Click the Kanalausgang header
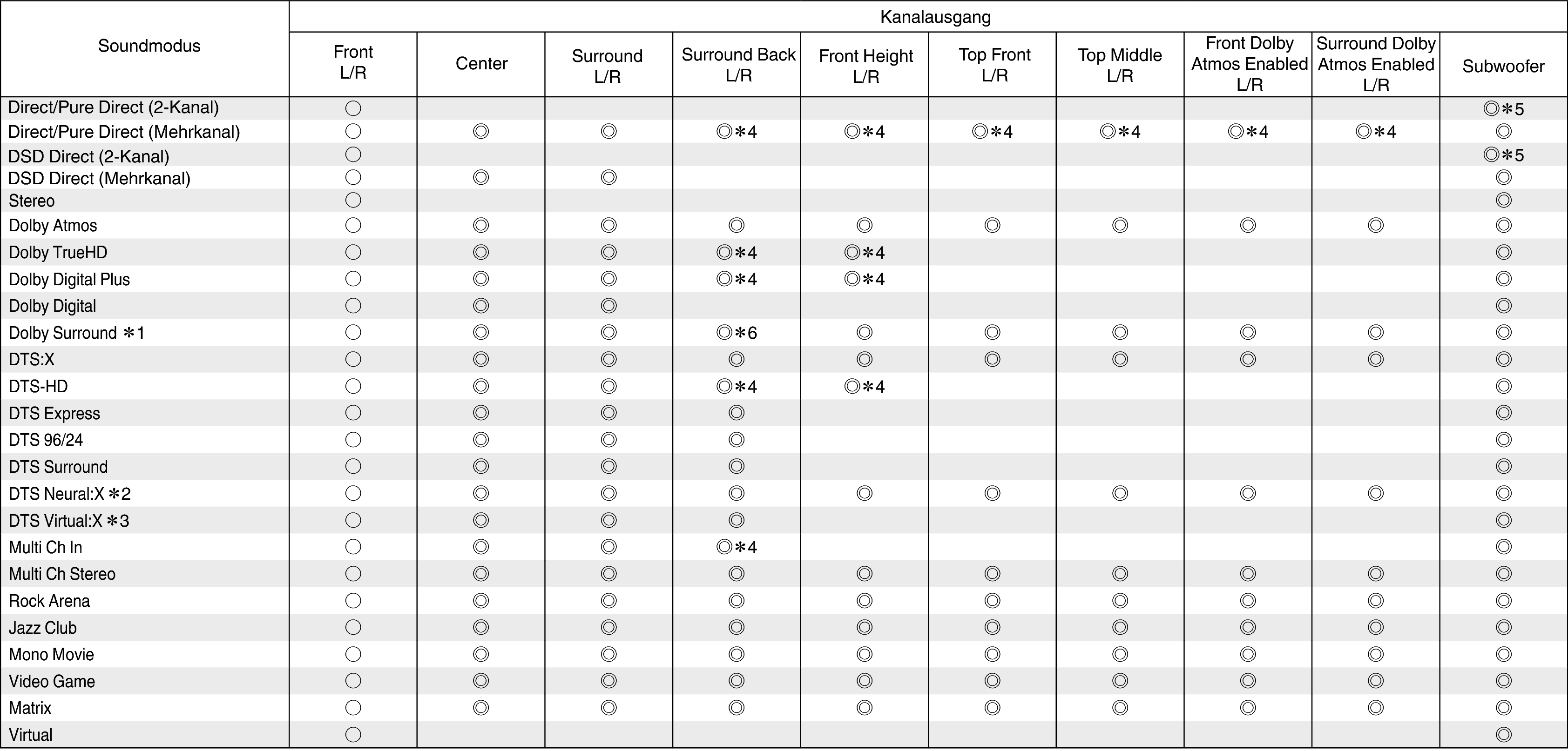 tap(935, 17)
